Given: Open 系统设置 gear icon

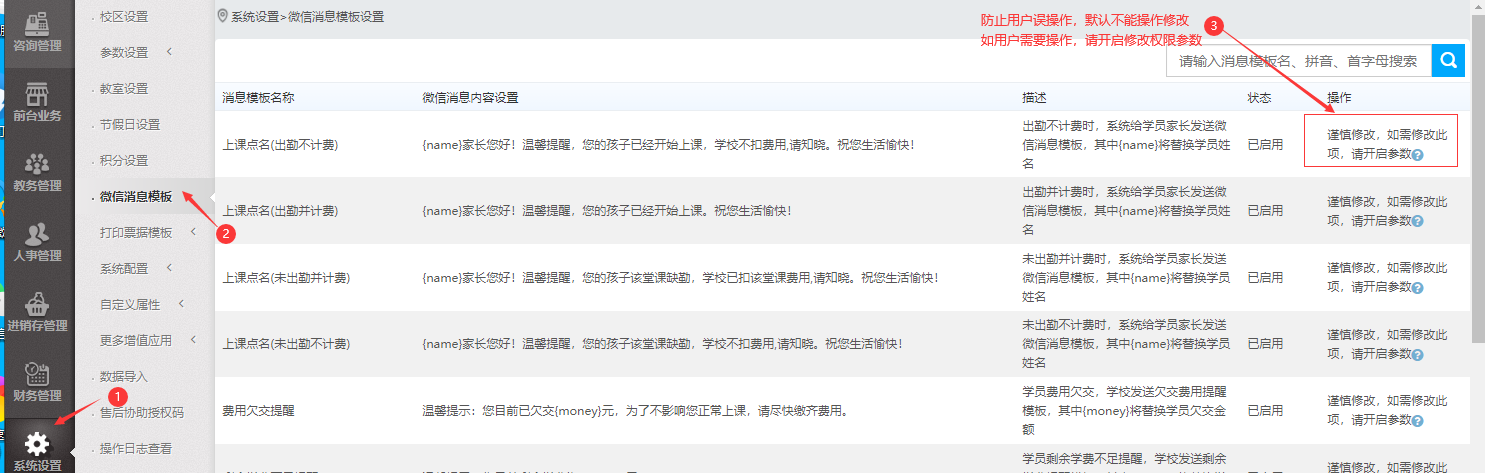Looking at the screenshot, I should (x=37, y=443).
